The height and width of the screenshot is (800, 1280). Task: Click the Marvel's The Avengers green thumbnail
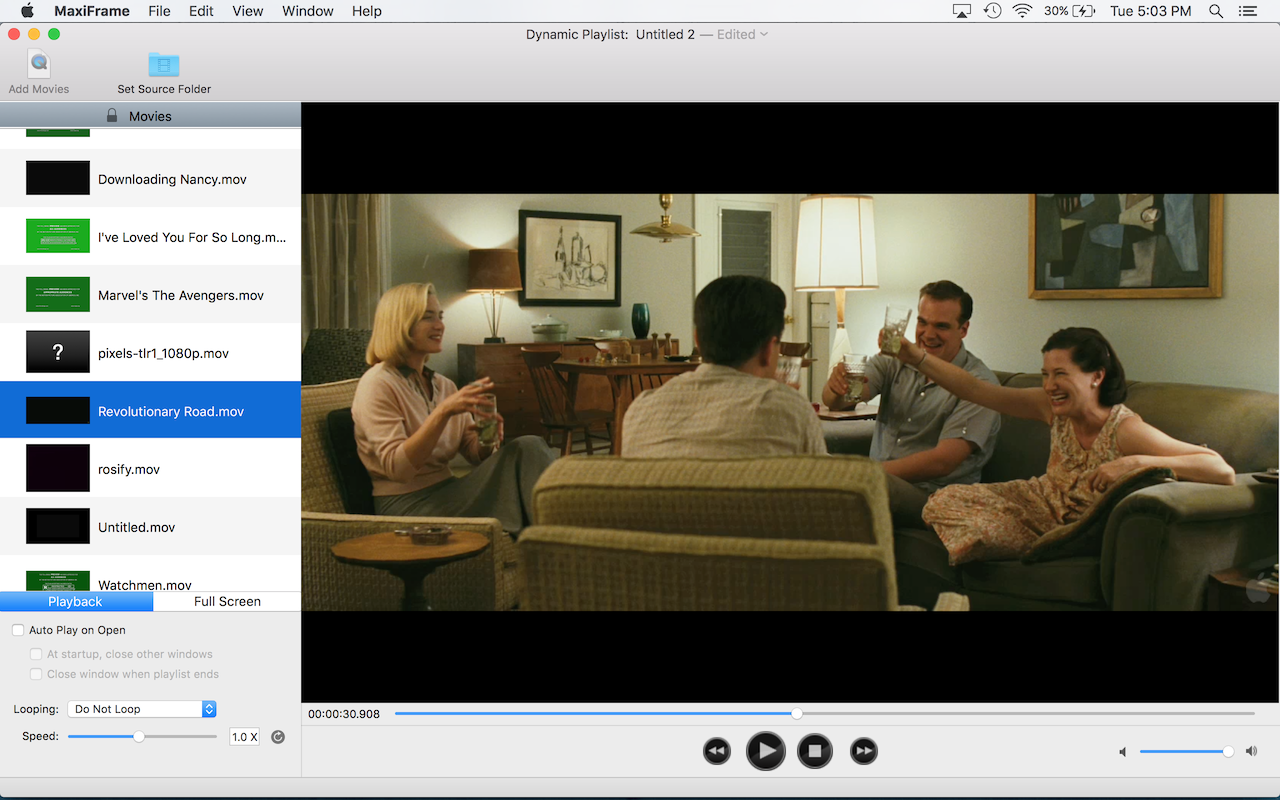point(58,294)
